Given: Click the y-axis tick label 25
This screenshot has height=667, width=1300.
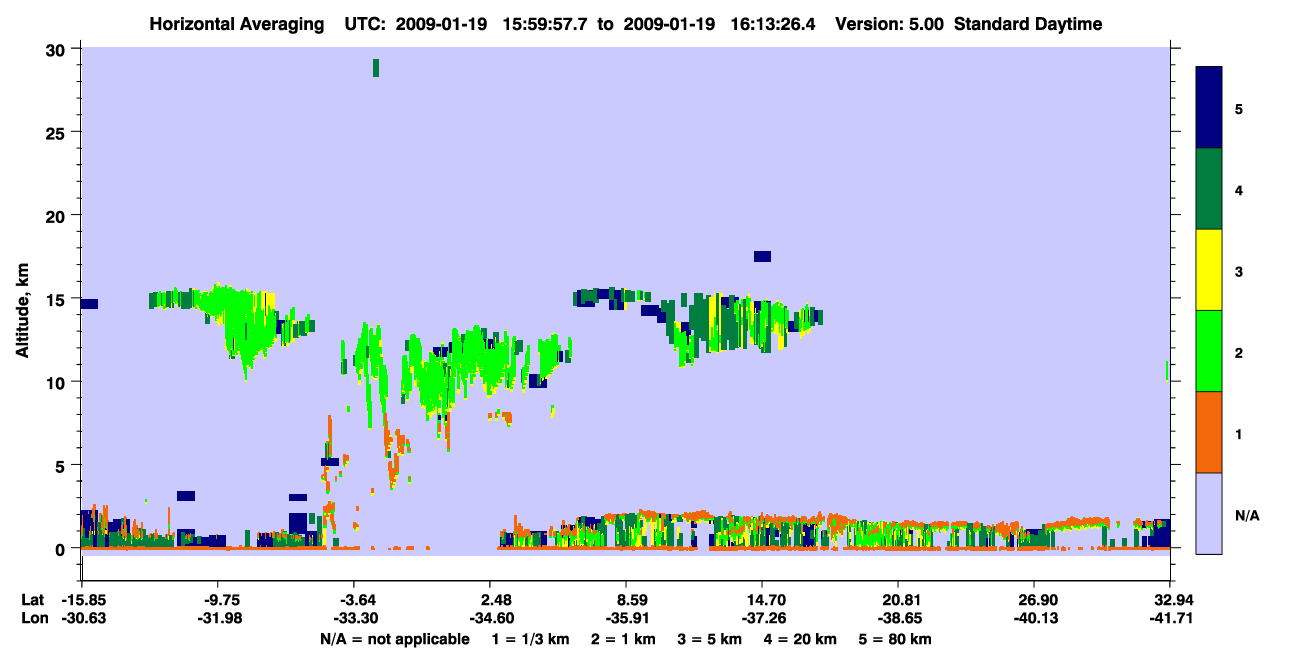Looking at the screenshot, I should 58,132.
